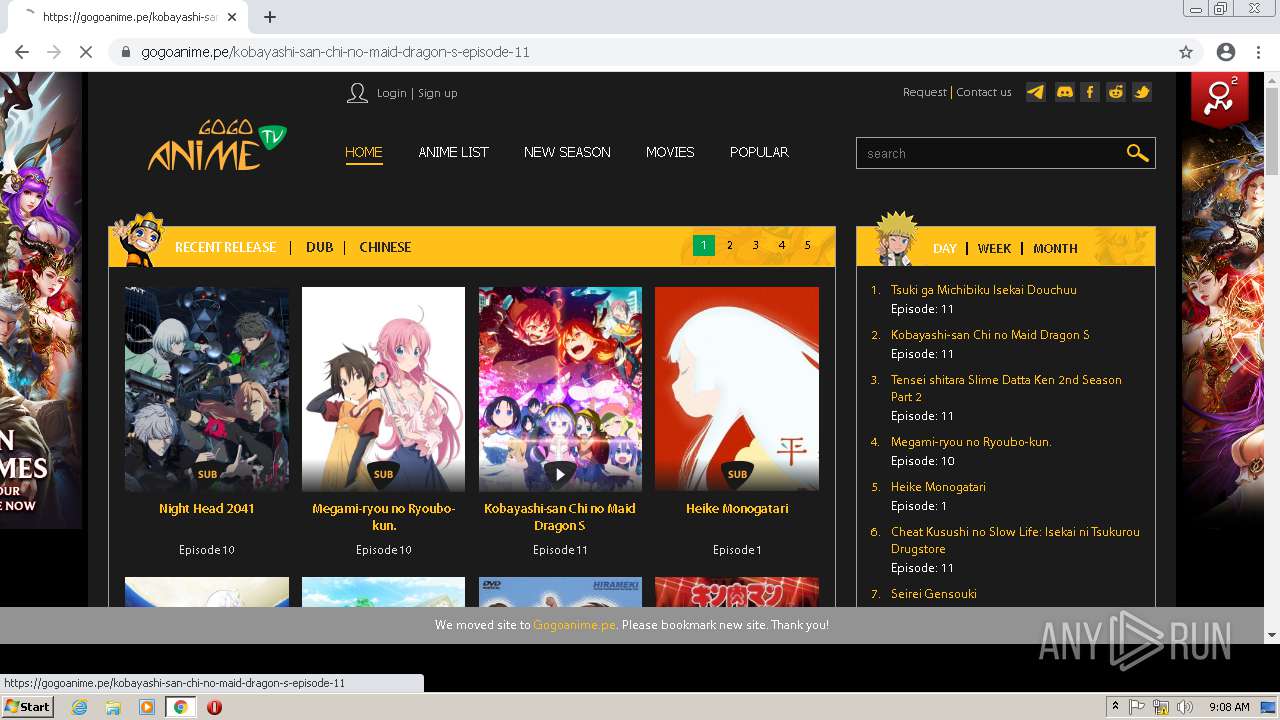
Task: Open the POPULAR menu
Action: (x=759, y=152)
